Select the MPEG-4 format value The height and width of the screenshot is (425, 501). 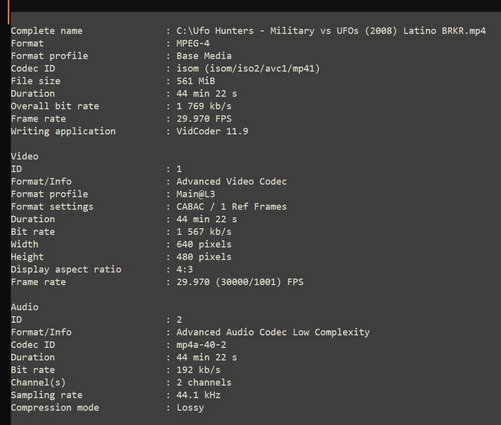click(193, 43)
